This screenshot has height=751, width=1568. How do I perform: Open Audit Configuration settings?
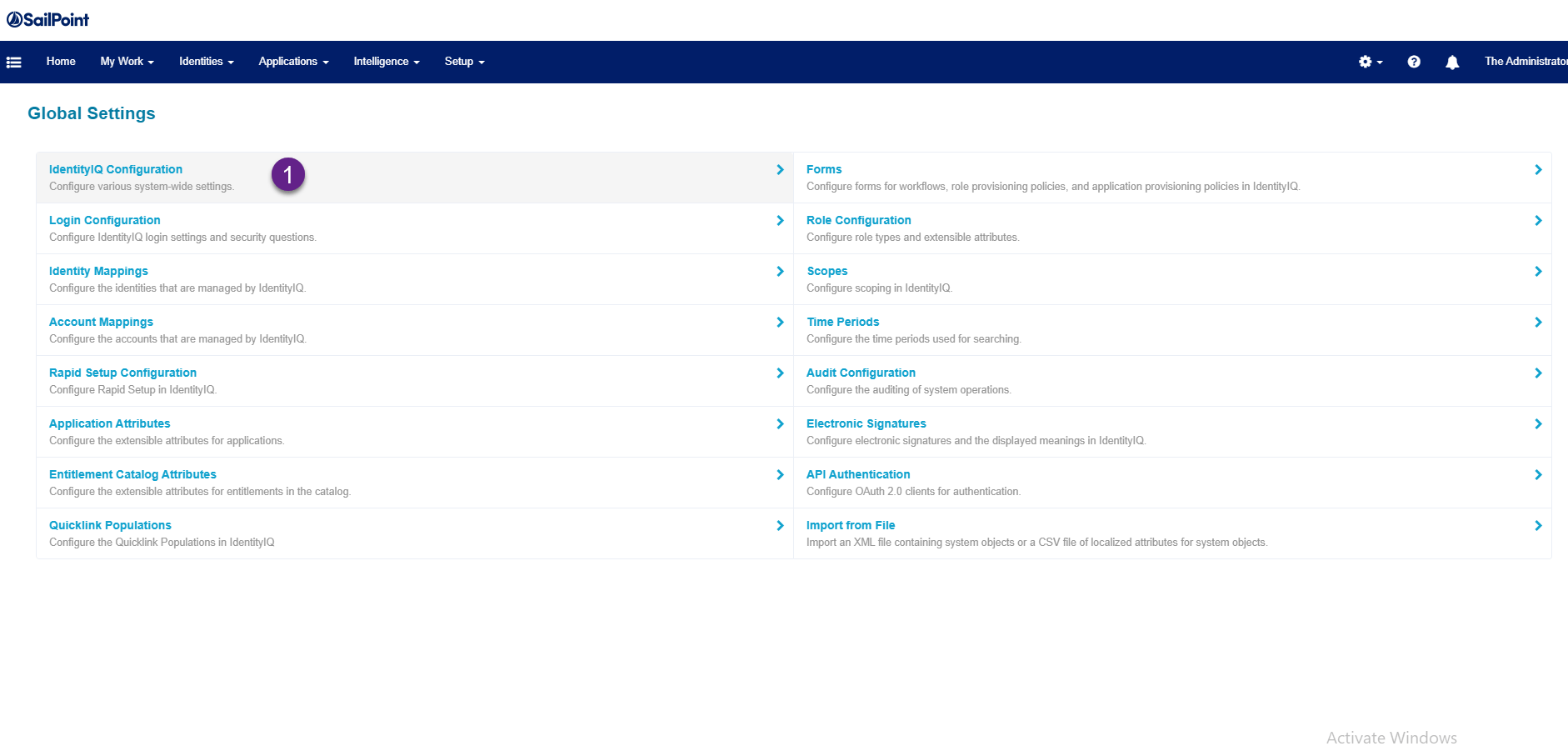click(861, 373)
